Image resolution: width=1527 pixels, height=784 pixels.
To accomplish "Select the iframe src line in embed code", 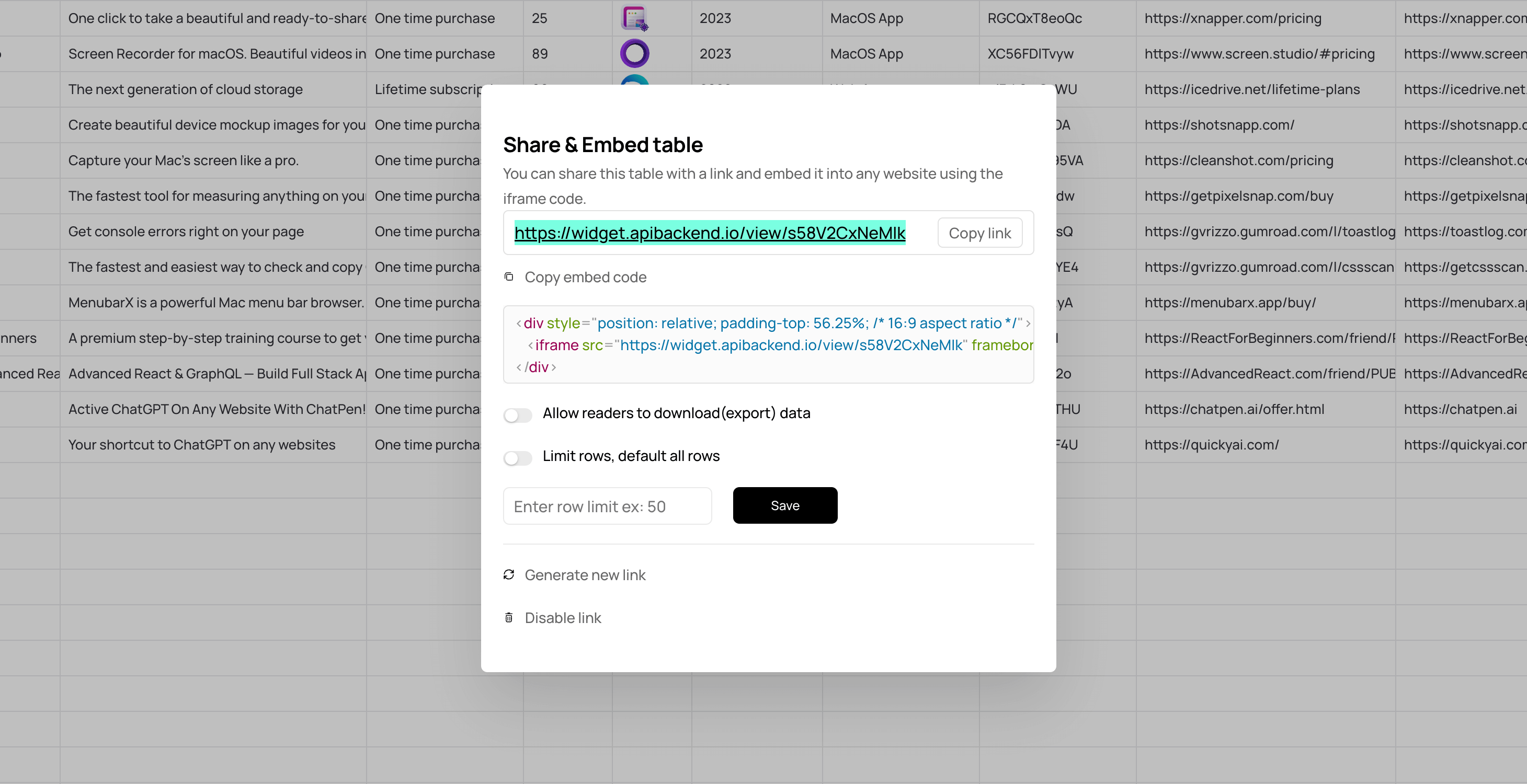I will coord(780,345).
